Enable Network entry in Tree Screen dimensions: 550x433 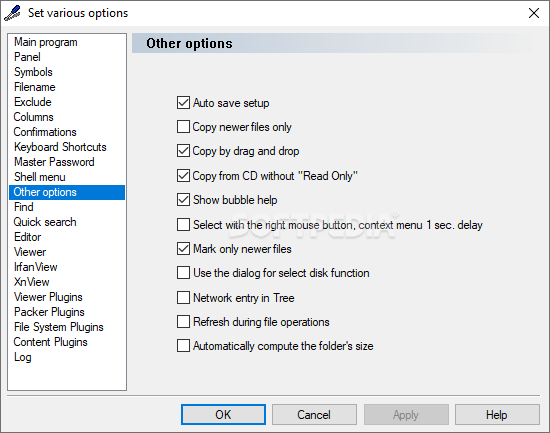[183, 298]
